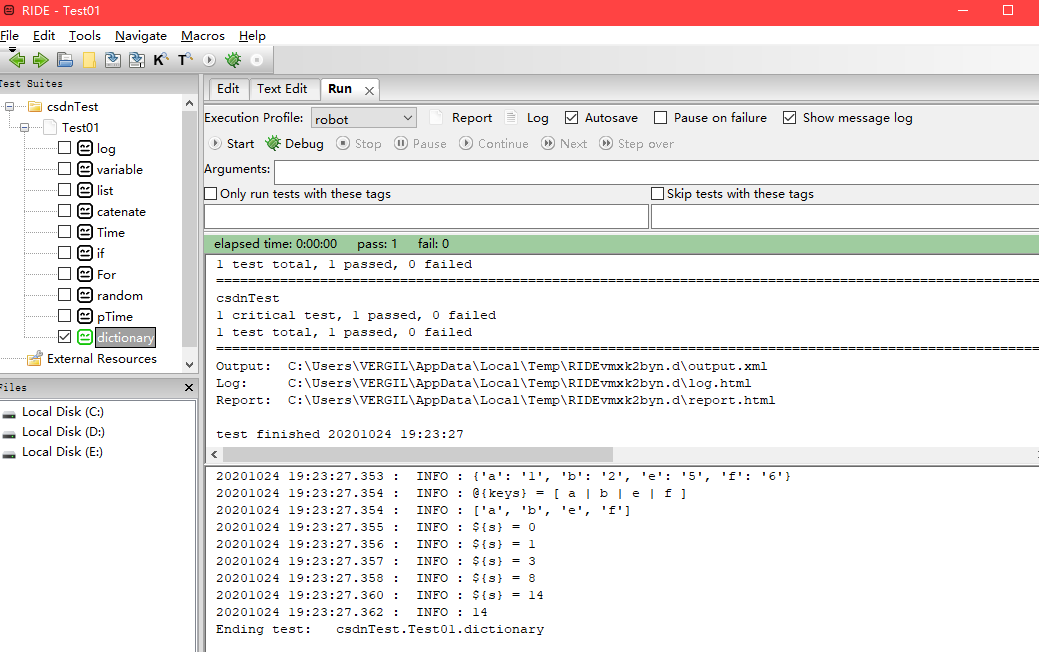Check the variable test case checkbox
This screenshot has width=1039, height=652.
(x=64, y=168)
